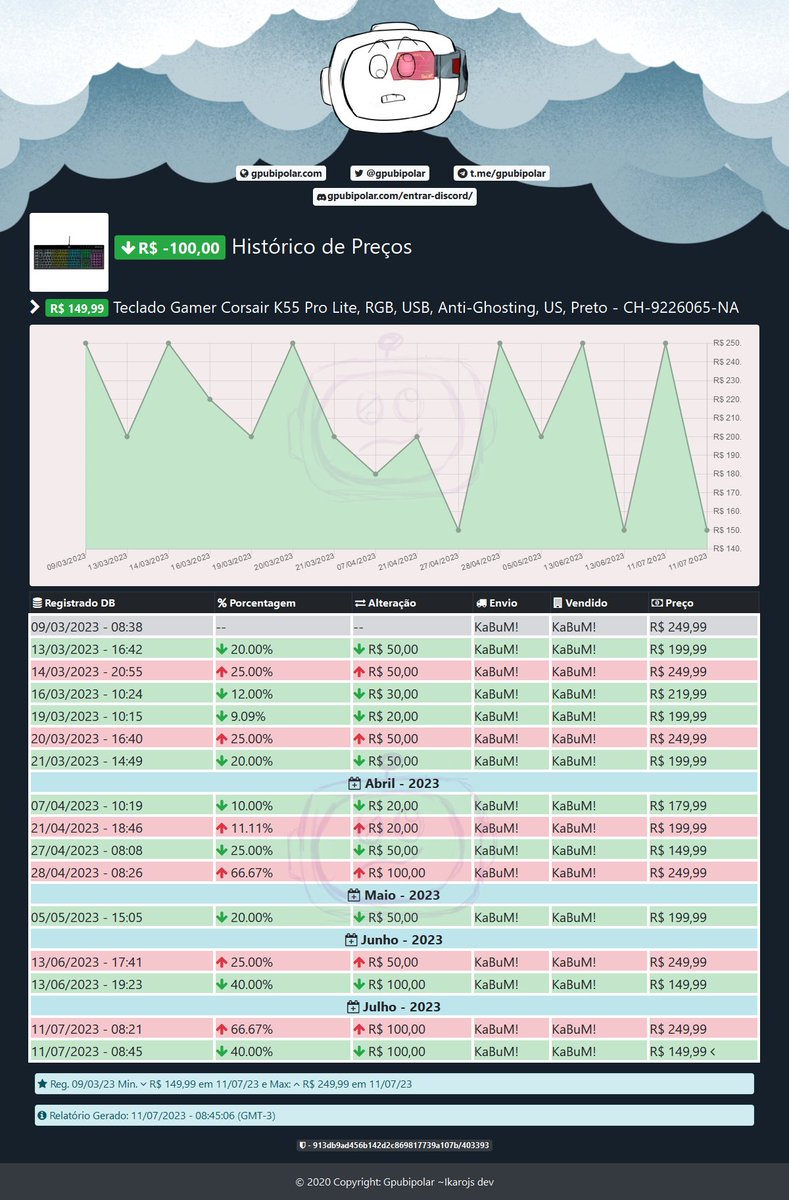Image resolution: width=789 pixels, height=1200 pixels.
Task: Click the calendar icon beside Junho - 2023
Action: point(351,940)
